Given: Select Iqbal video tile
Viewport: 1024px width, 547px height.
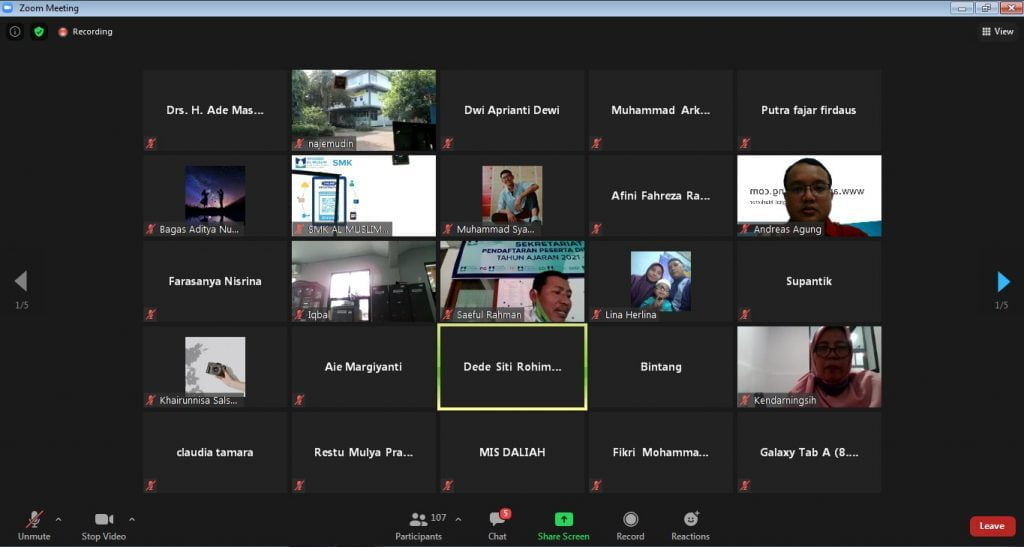Looking at the screenshot, I should point(364,281).
